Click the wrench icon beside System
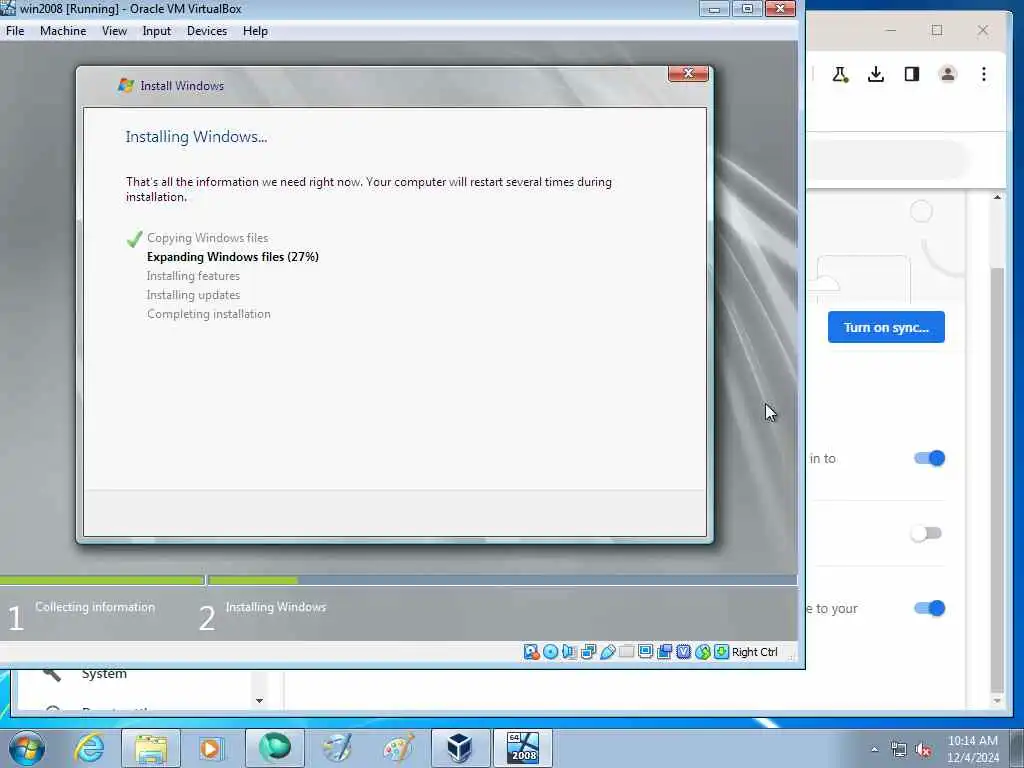Viewport: 1024px width, 768px height. (52, 673)
